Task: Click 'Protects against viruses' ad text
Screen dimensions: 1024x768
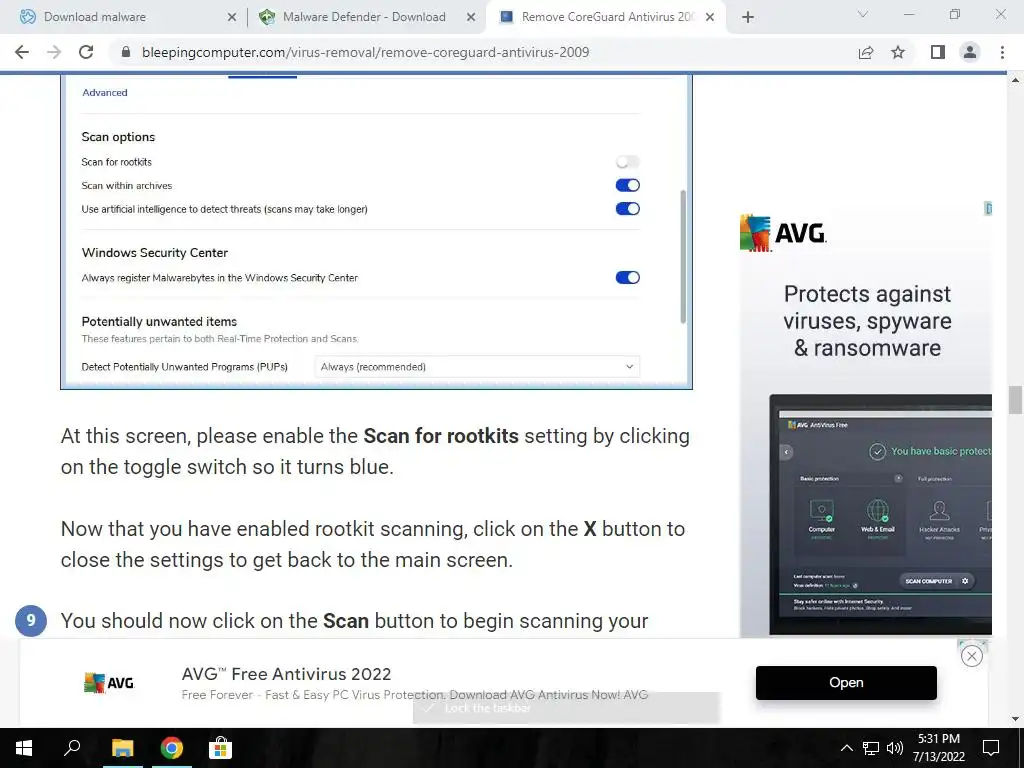Action: [867, 321]
